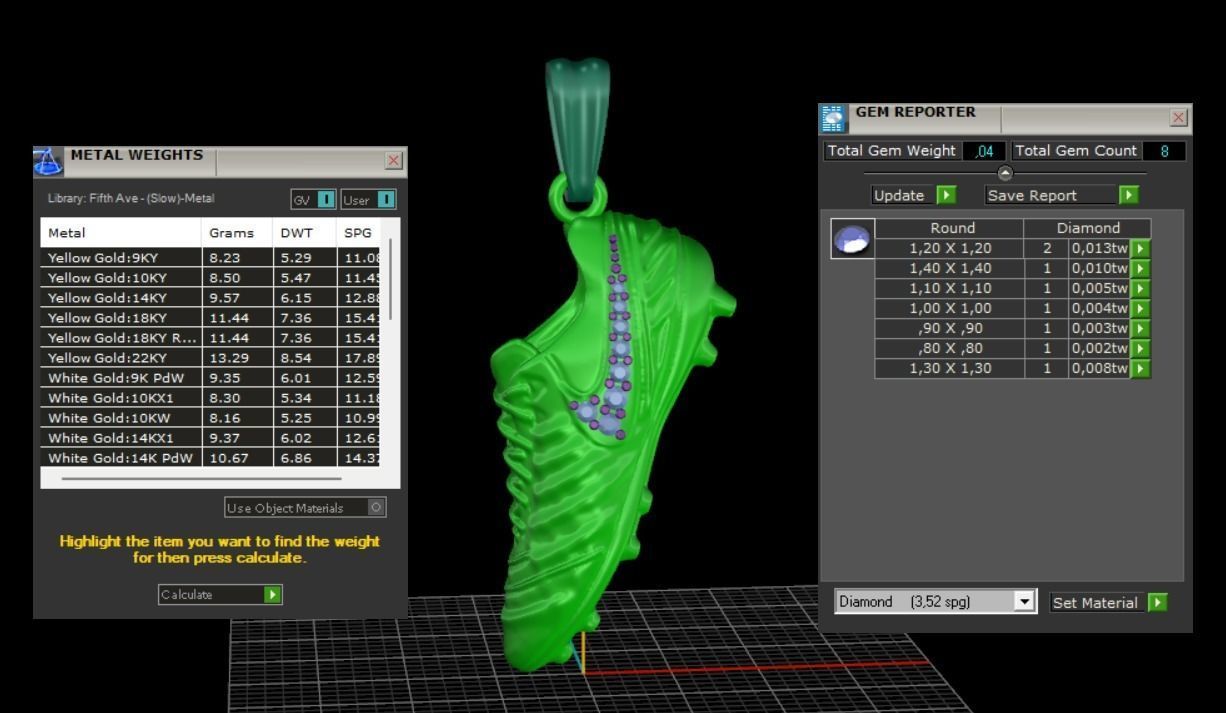Click the round diamond gem thumbnail
Screen dimensions: 1226x713
tap(852, 239)
